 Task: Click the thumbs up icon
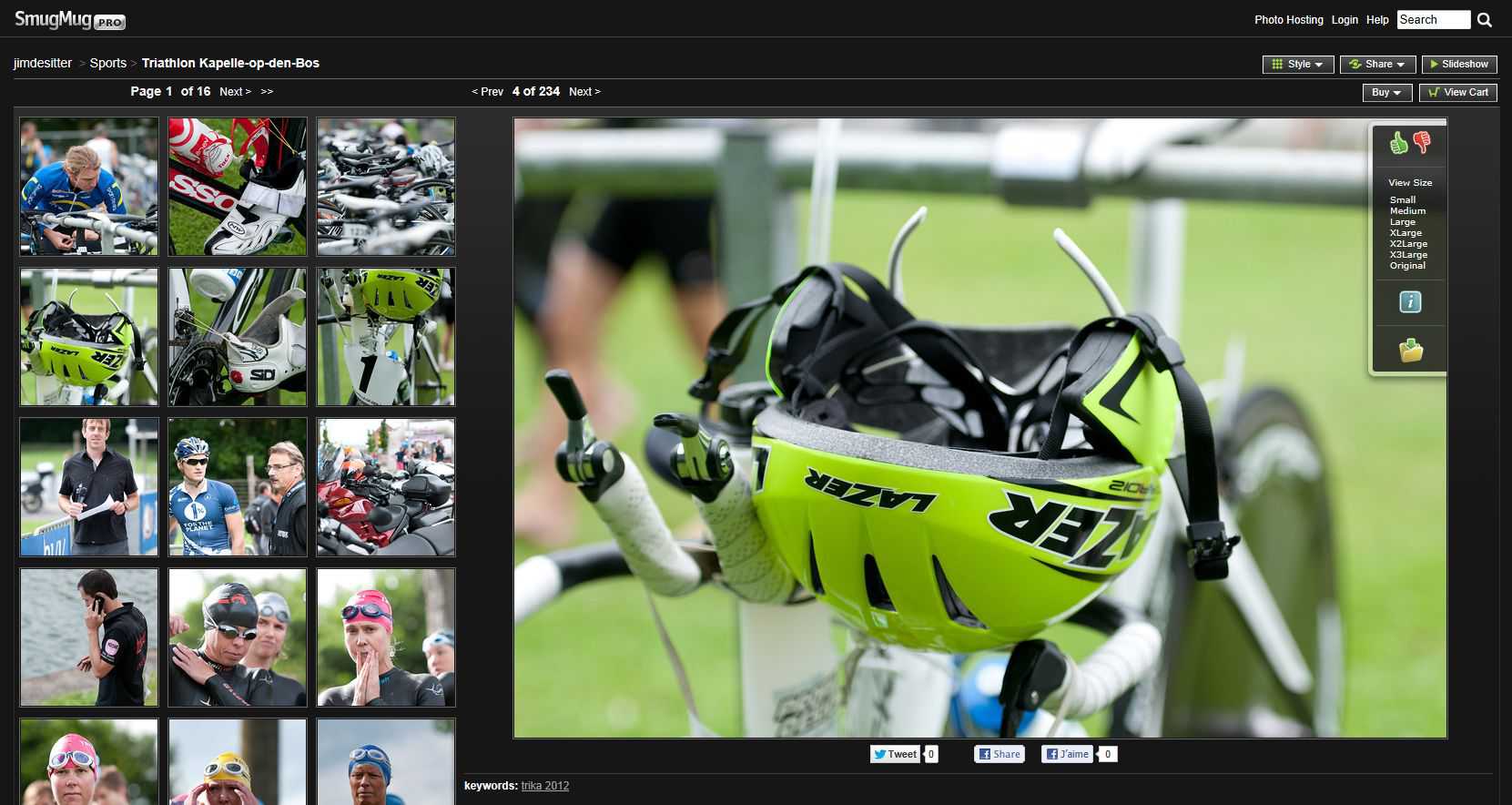1398,142
